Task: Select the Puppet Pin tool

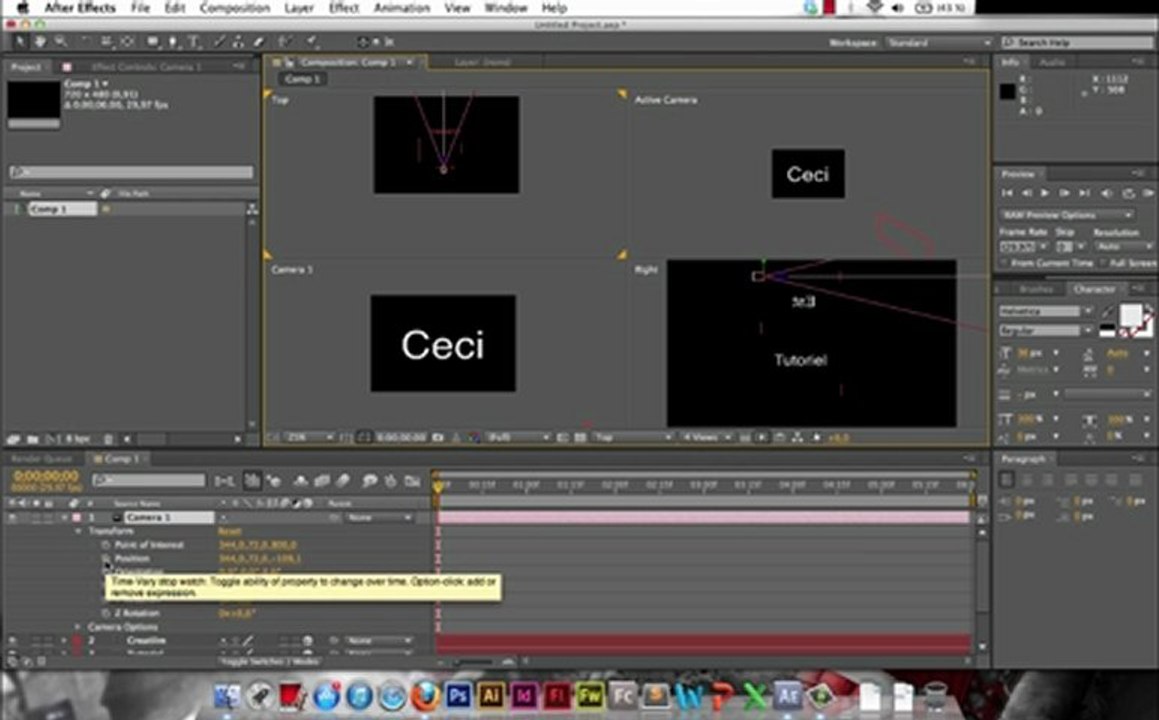Action: coord(311,42)
